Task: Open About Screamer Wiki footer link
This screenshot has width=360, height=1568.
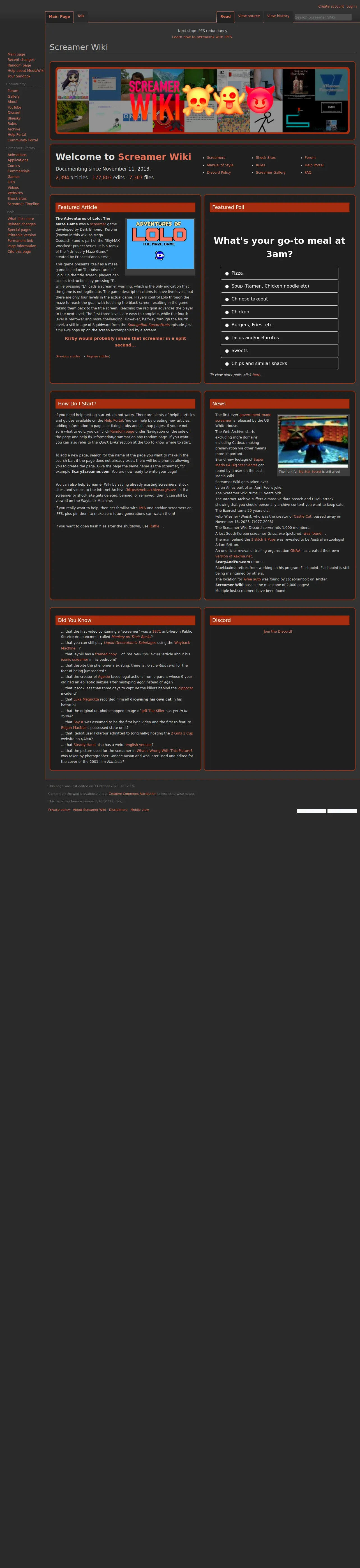Action: pyautogui.click(x=89, y=810)
